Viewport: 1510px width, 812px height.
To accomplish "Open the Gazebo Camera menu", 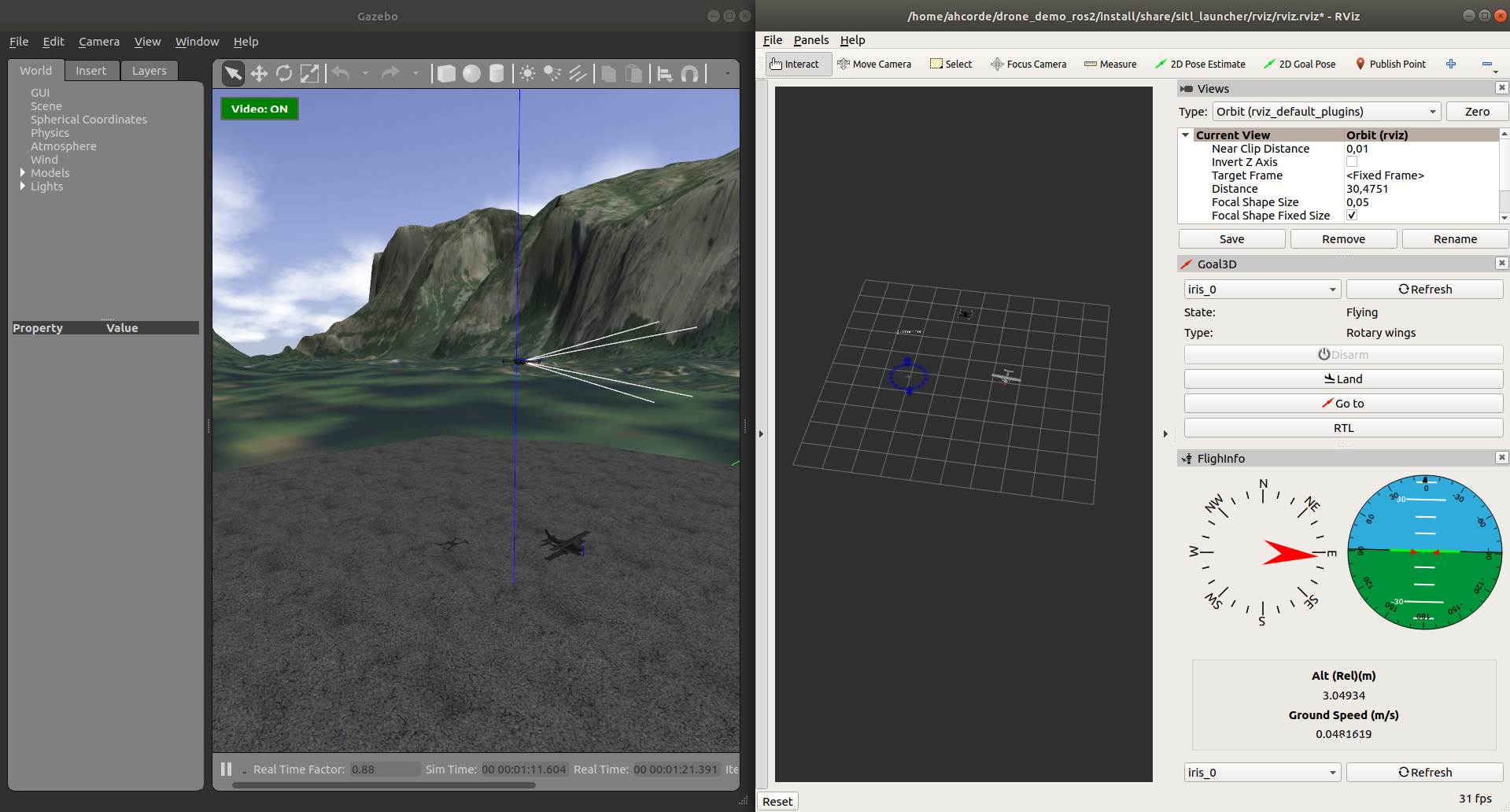I will (x=99, y=41).
